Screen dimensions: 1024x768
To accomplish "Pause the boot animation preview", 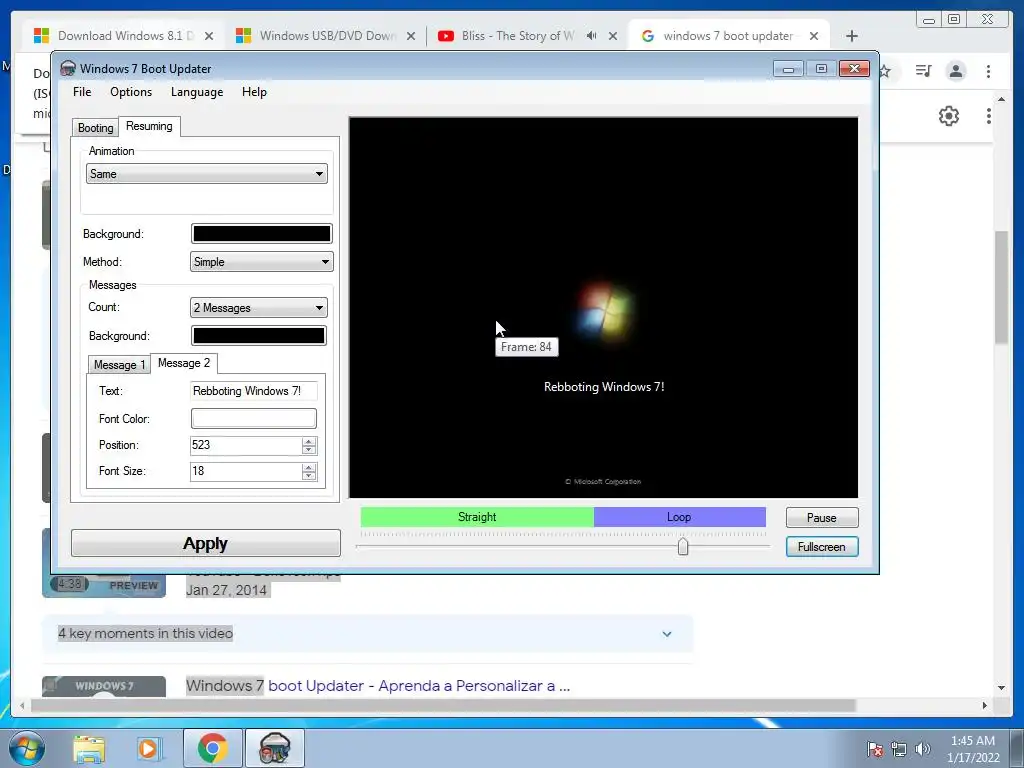I will click(x=822, y=518).
